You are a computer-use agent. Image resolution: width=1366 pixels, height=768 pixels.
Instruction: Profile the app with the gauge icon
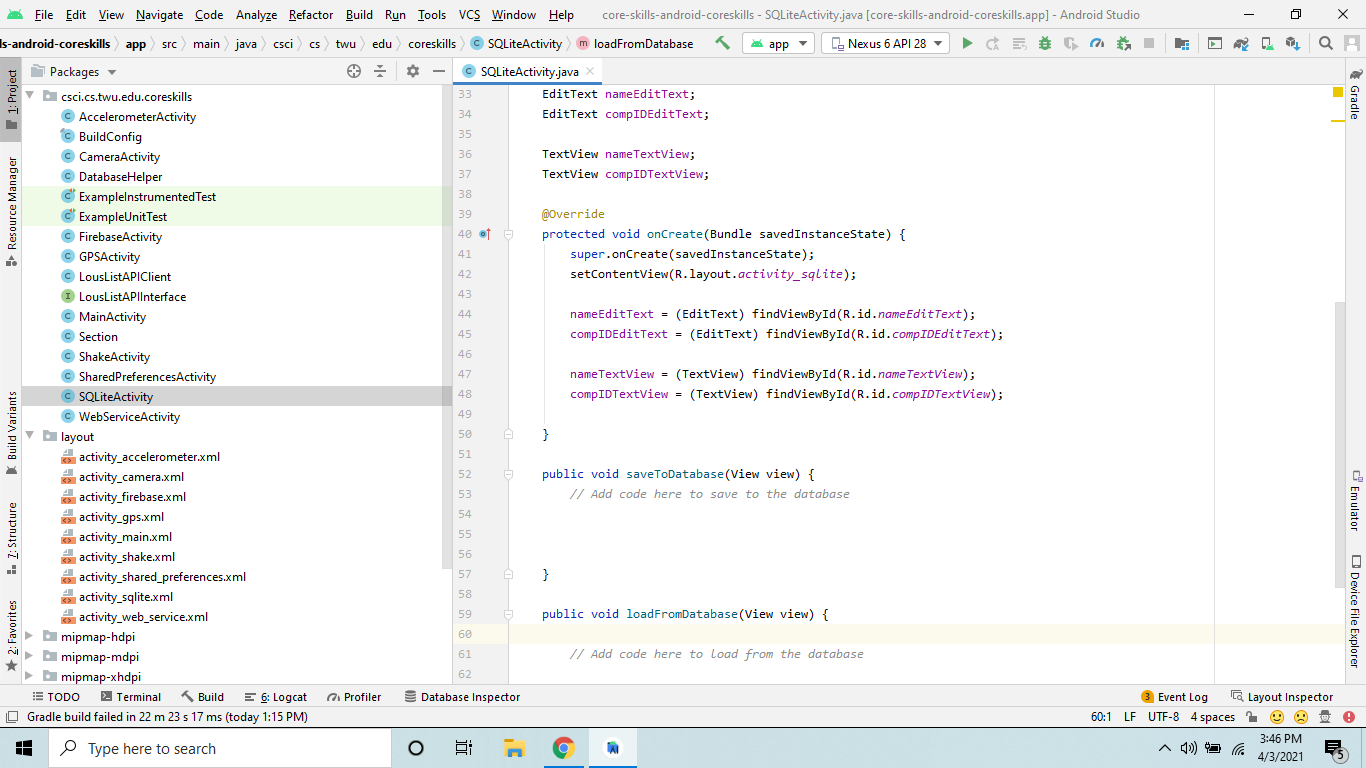tap(1098, 43)
